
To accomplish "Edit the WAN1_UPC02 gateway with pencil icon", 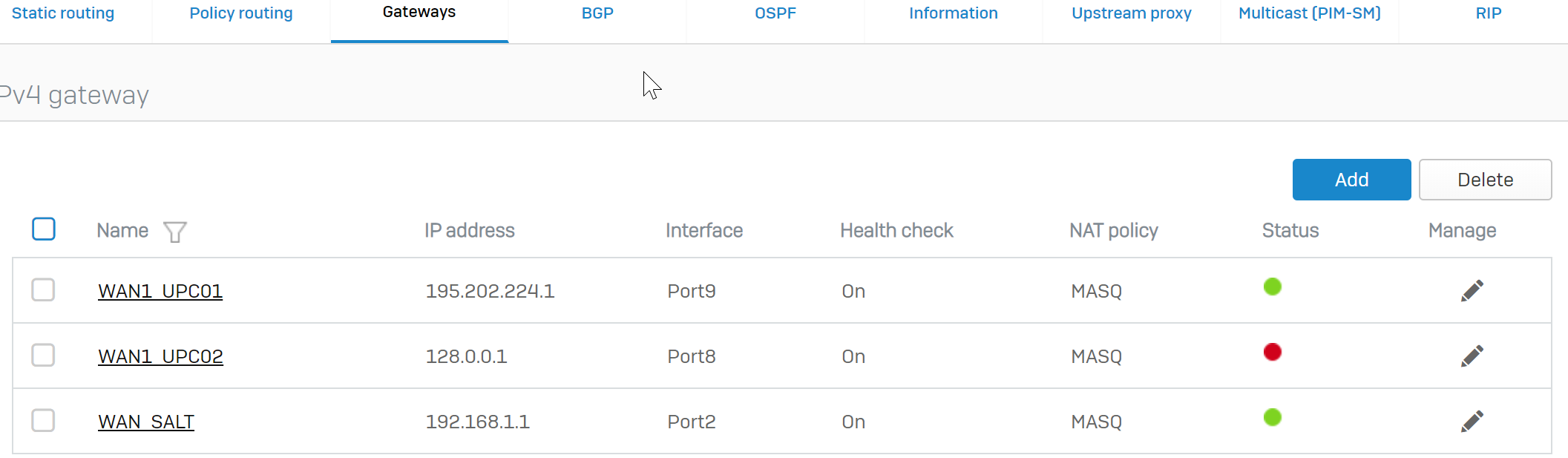I will coord(1472,356).
